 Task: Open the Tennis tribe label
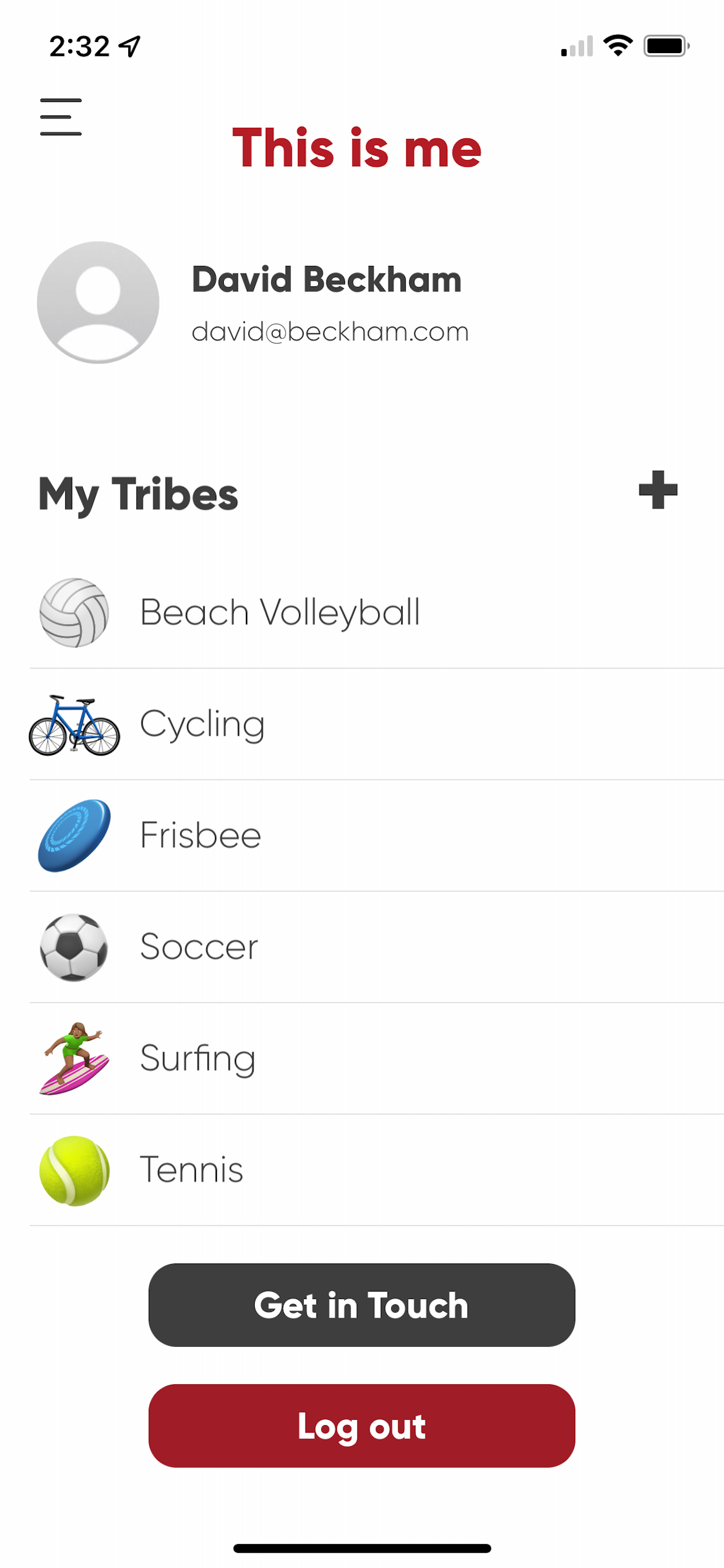(192, 1170)
